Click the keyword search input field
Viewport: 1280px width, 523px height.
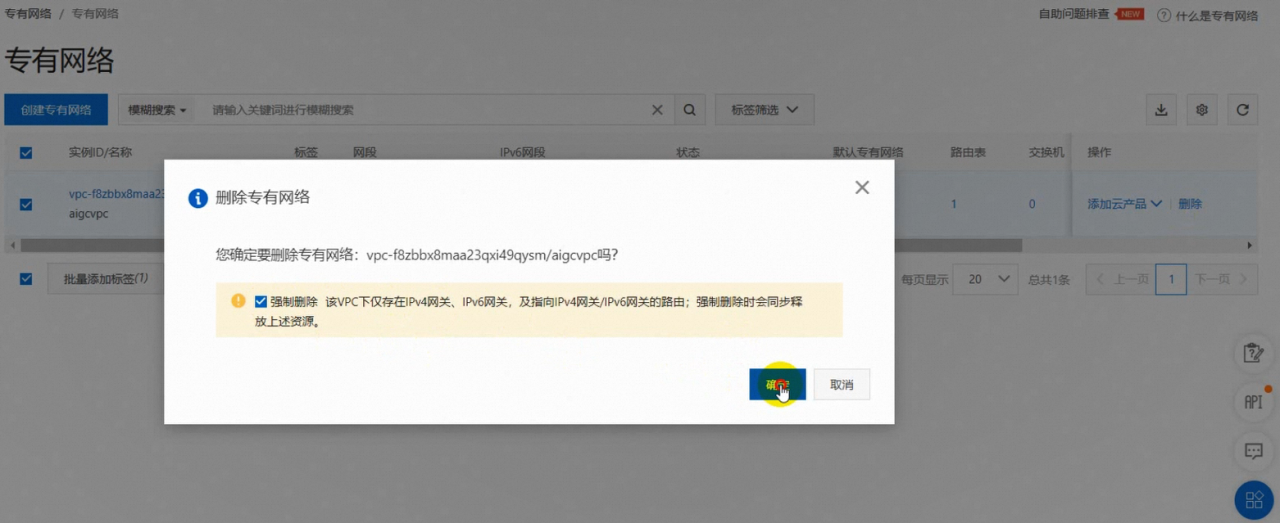click(425, 110)
